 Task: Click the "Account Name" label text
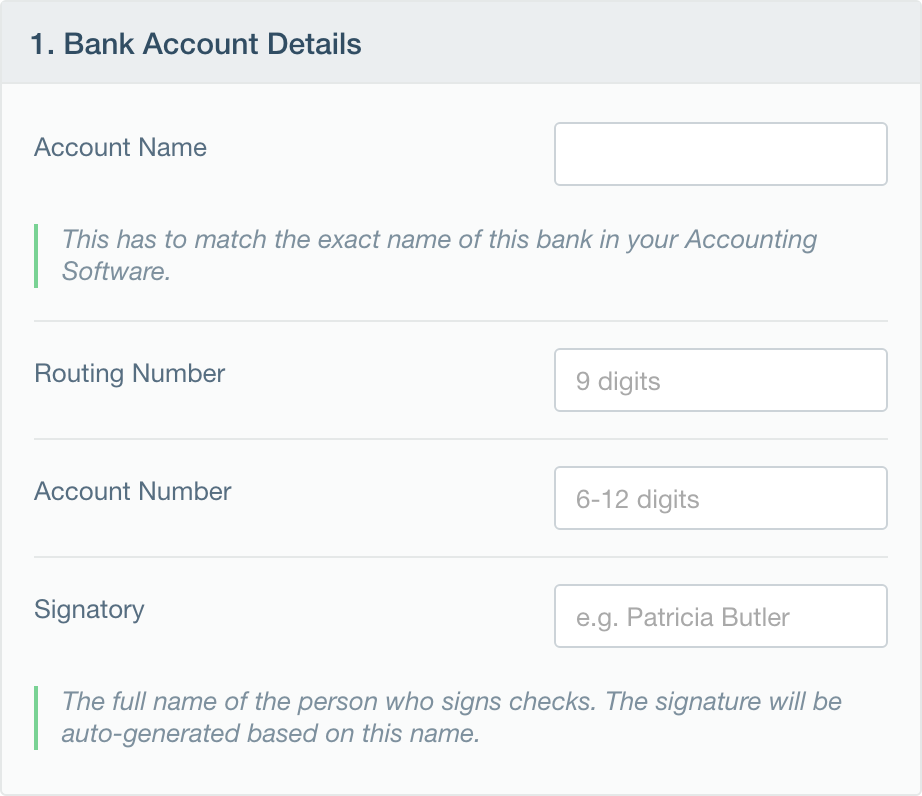(120, 148)
